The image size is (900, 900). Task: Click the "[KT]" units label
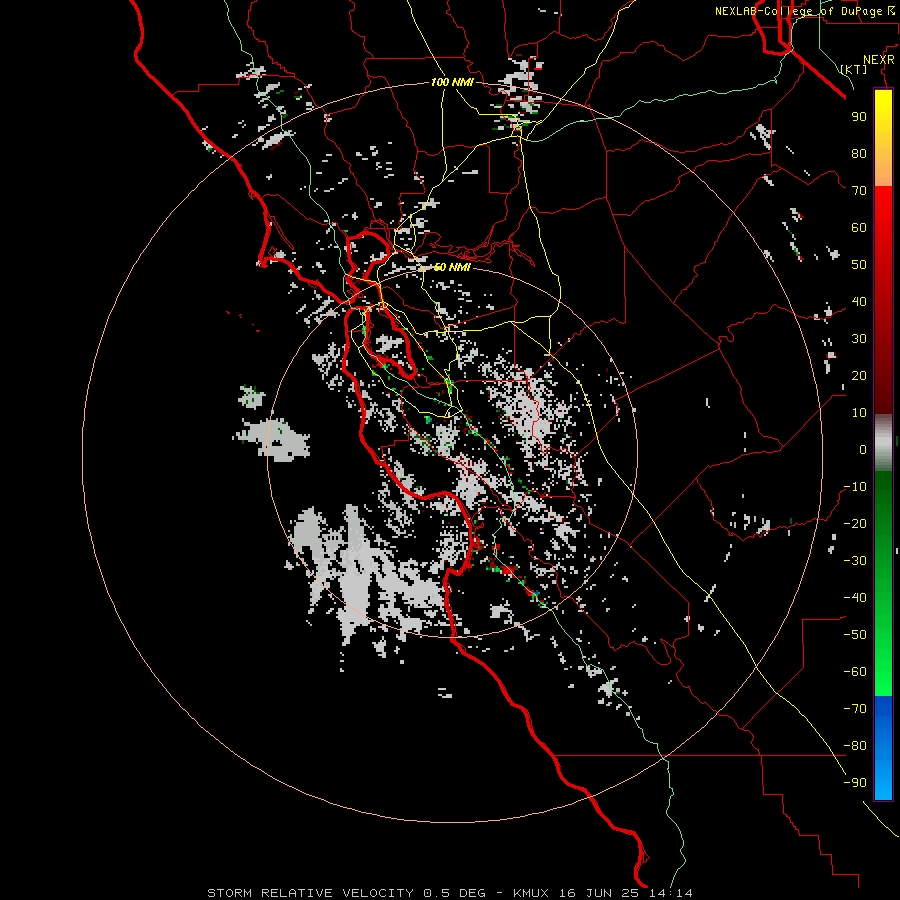pos(853,69)
